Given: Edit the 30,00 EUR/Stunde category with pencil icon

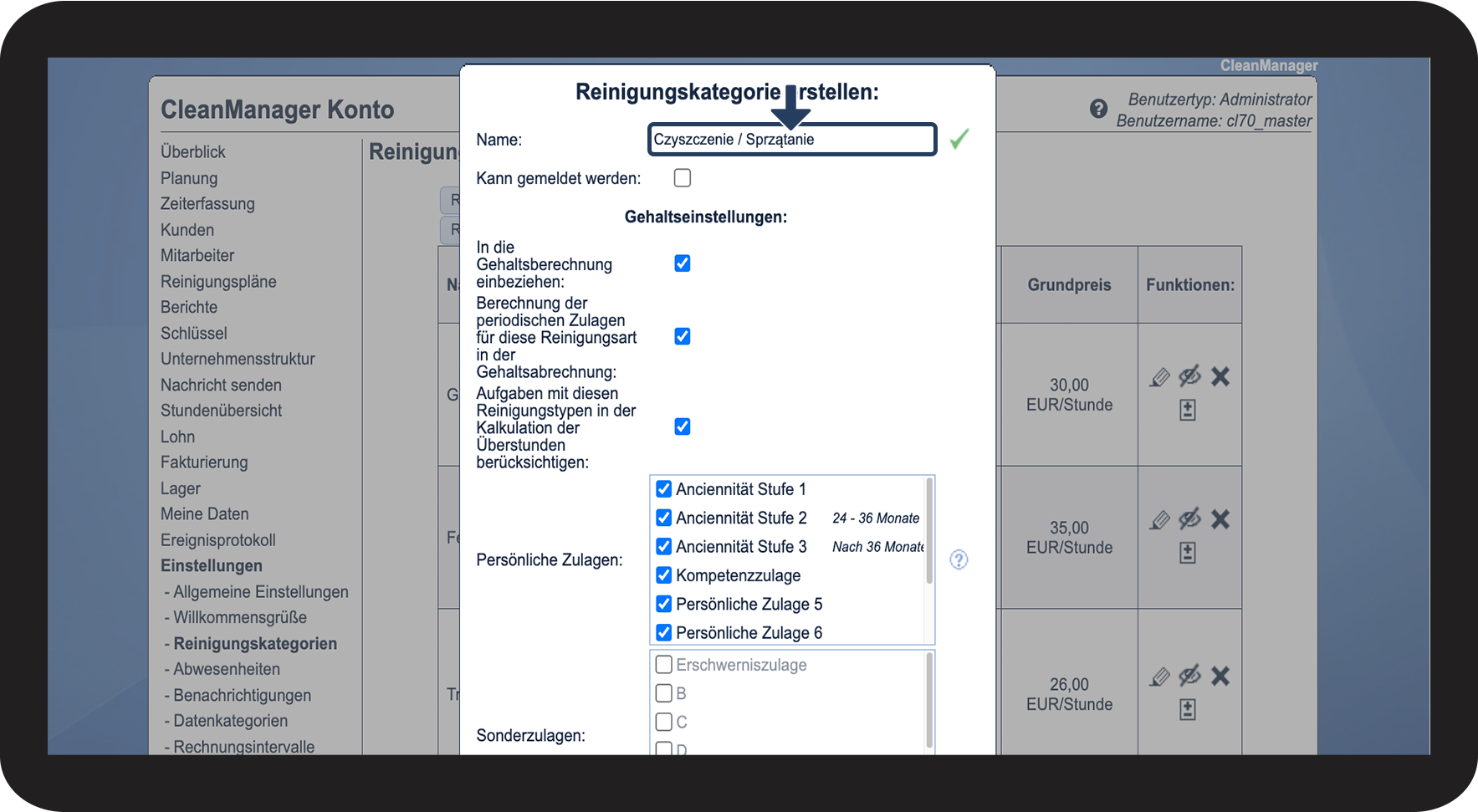Looking at the screenshot, I should [x=1159, y=377].
